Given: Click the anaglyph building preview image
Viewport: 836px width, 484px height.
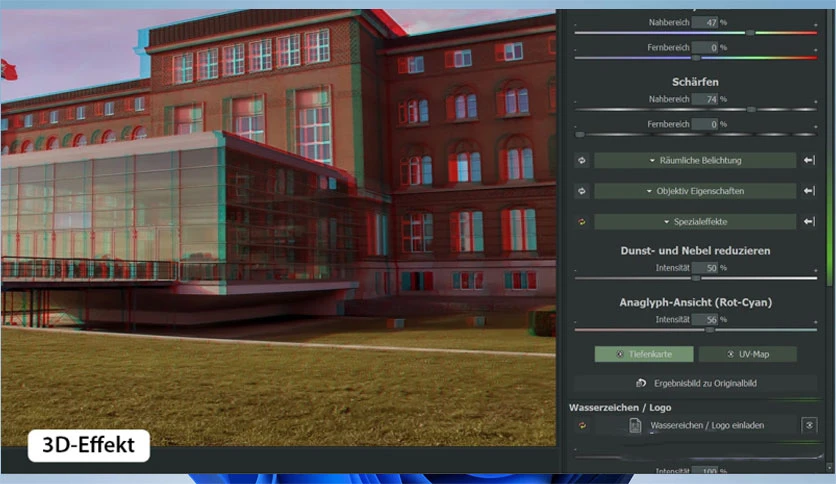Looking at the screenshot, I should [278, 228].
